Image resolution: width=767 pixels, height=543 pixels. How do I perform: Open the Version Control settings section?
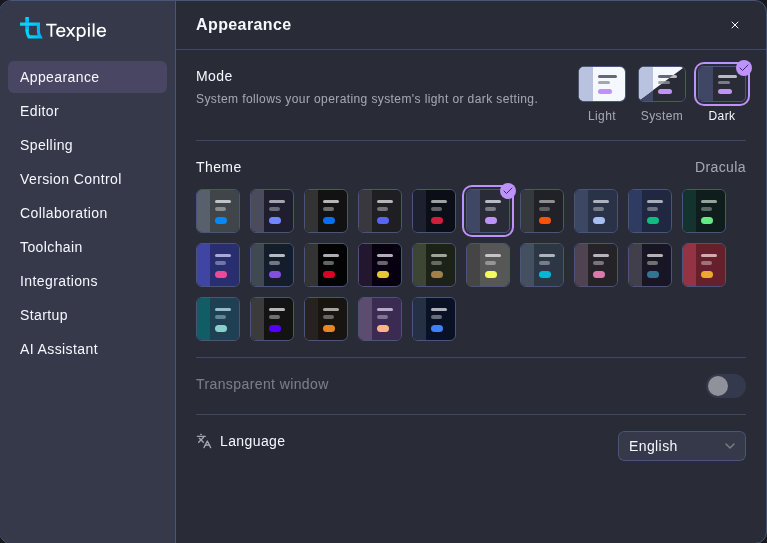[x=88, y=179]
